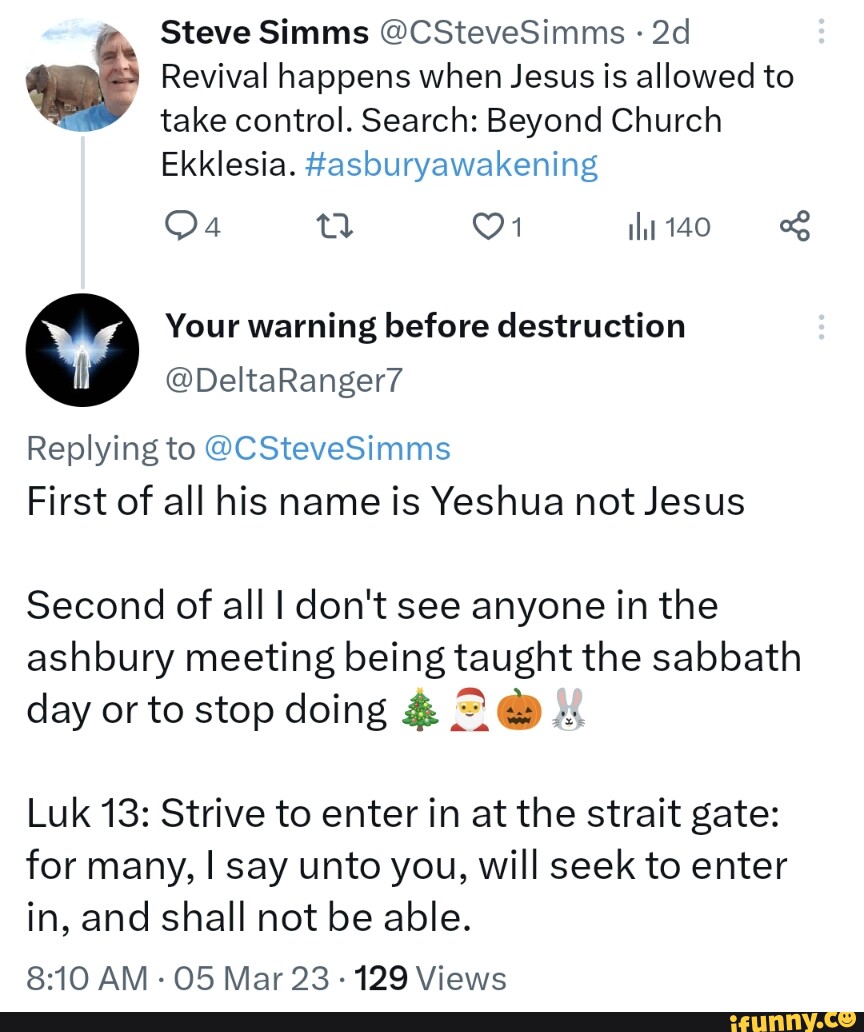
Task: Click the @DeltaRanger7 handle
Action: click(x=282, y=379)
